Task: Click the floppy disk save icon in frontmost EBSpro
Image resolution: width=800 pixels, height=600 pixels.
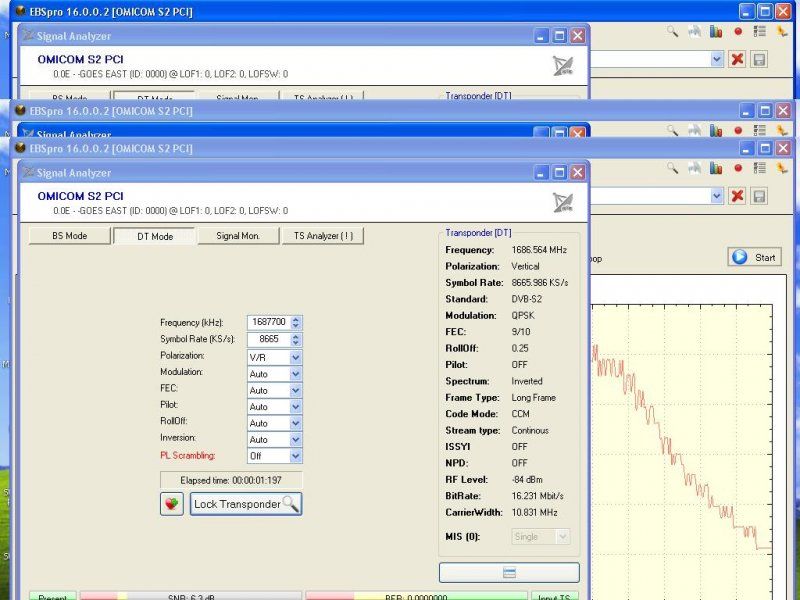Action: pos(759,197)
